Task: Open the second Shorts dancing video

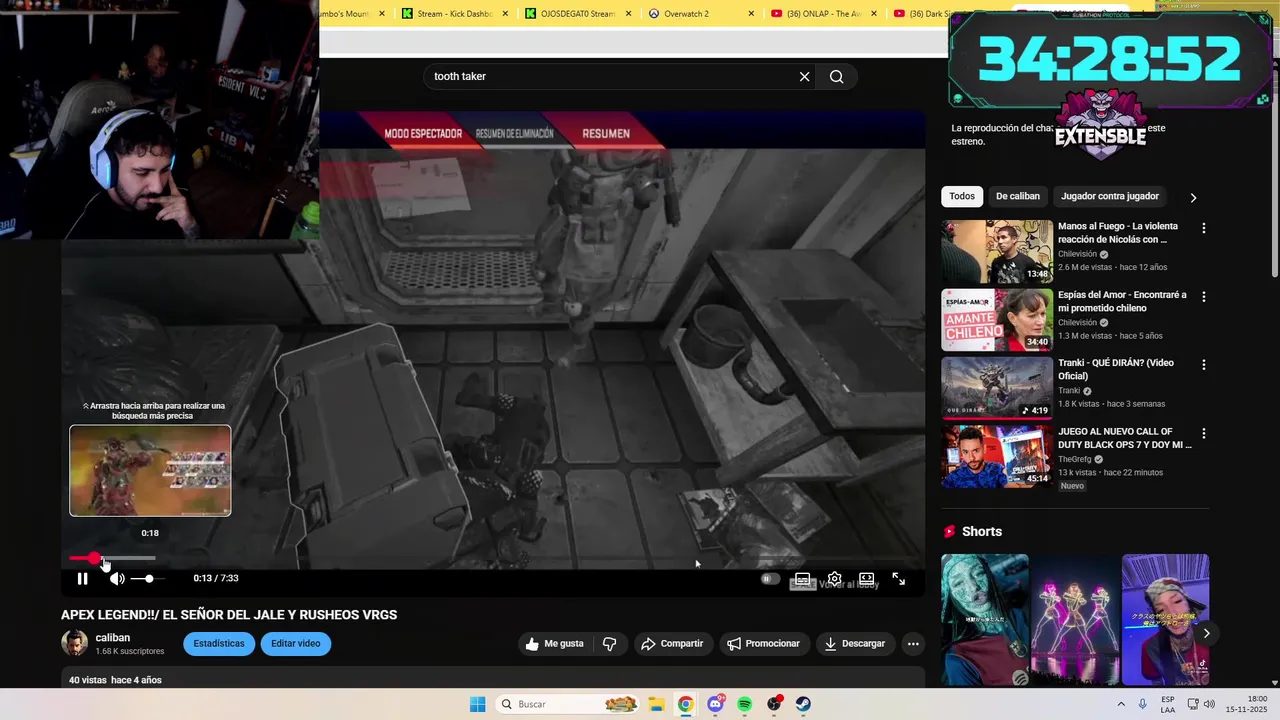Action: [1075, 620]
